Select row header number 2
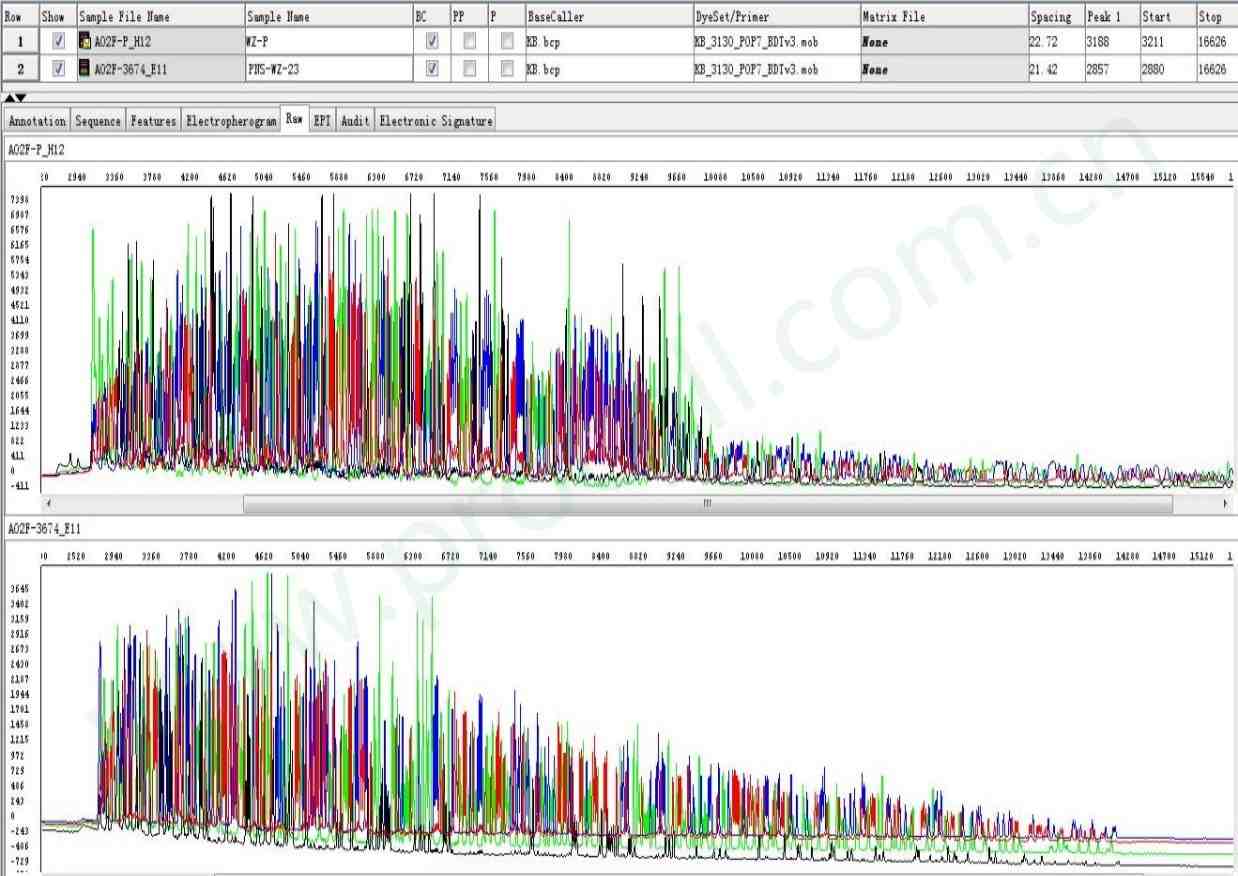Screen dimensions: 1238x876 pos(20,69)
